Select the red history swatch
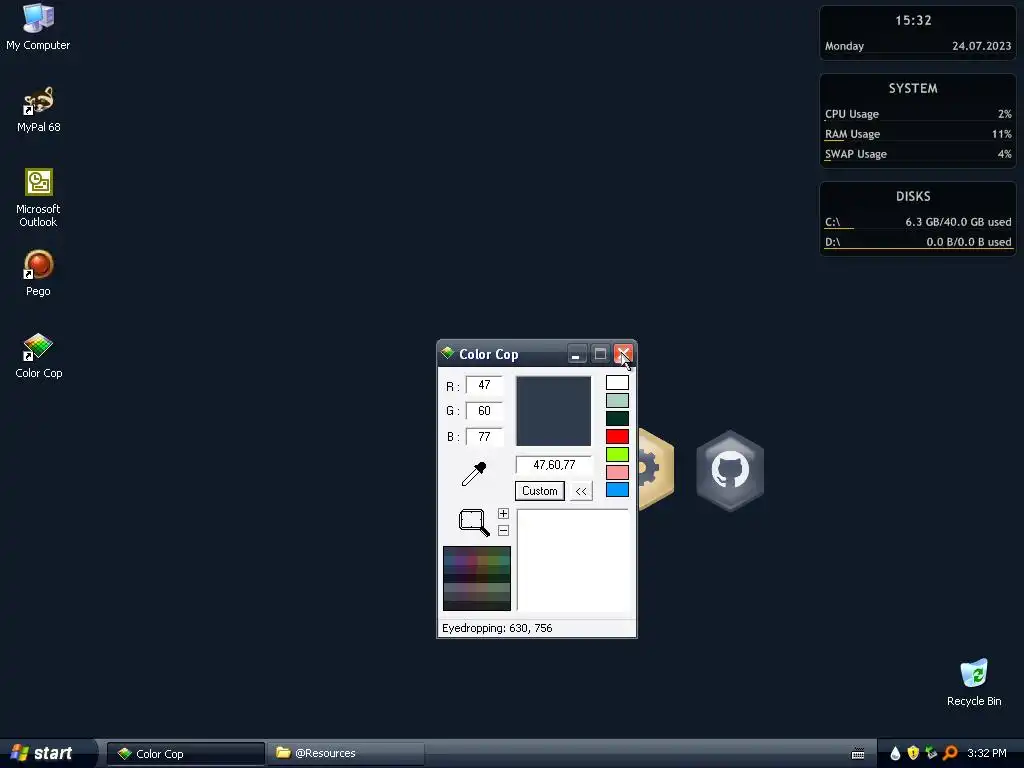 (617, 436)
